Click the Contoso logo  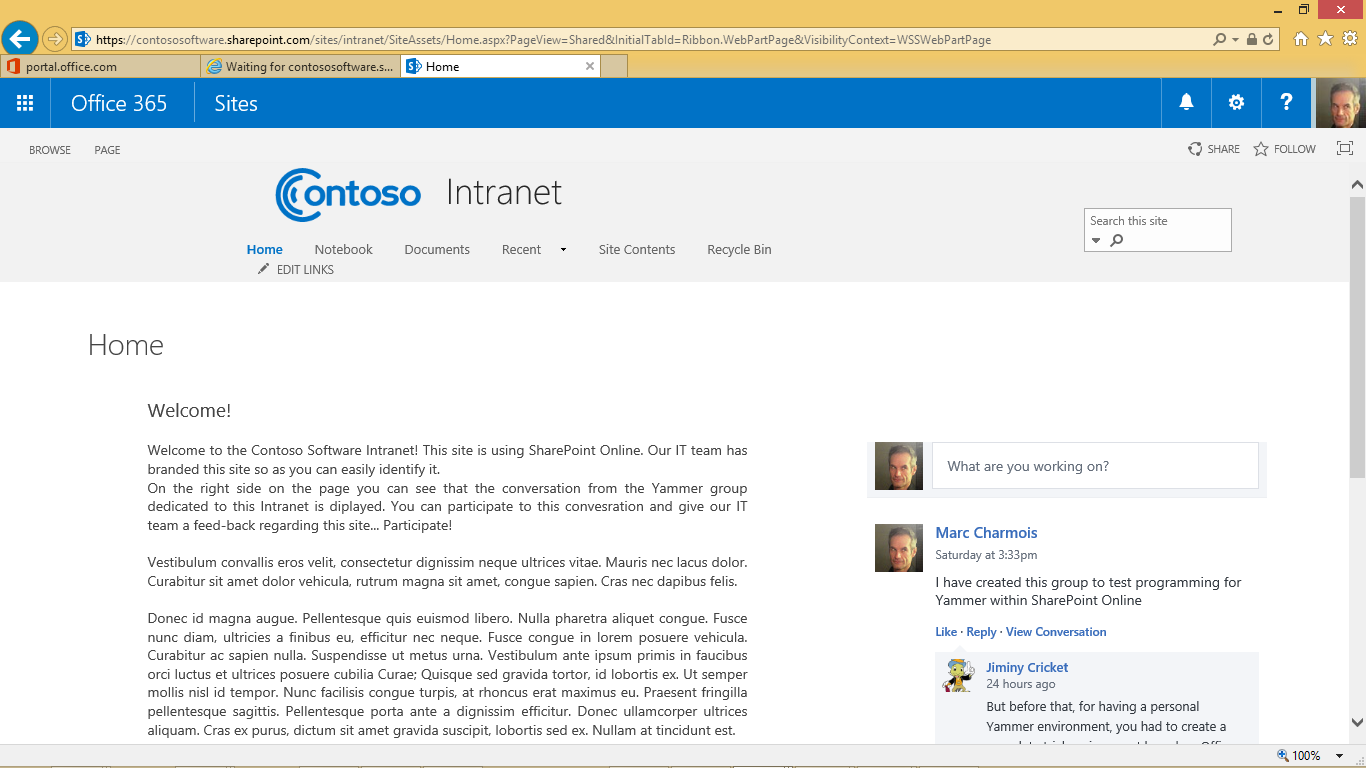tap(348, 194)
